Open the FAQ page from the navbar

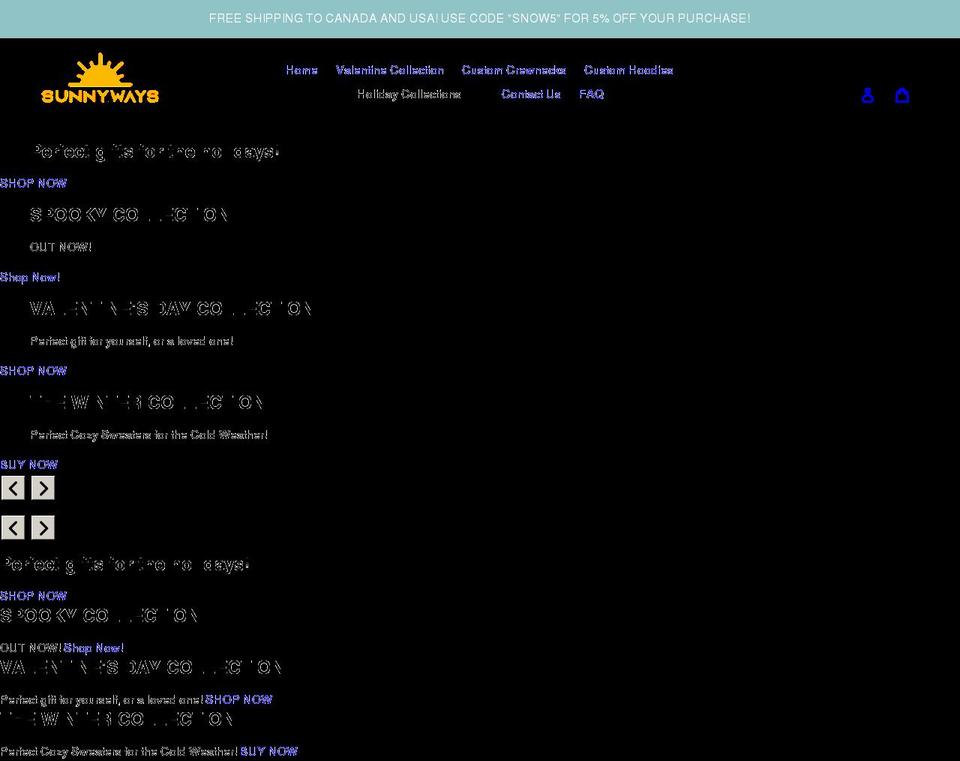tap(591, 94)
